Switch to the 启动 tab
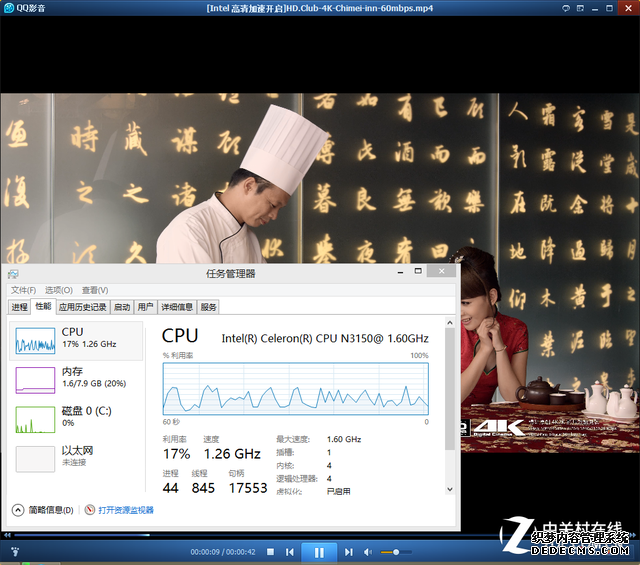This screenshot has height=565, width=640. pyautogui.click(x=122, y=307)
